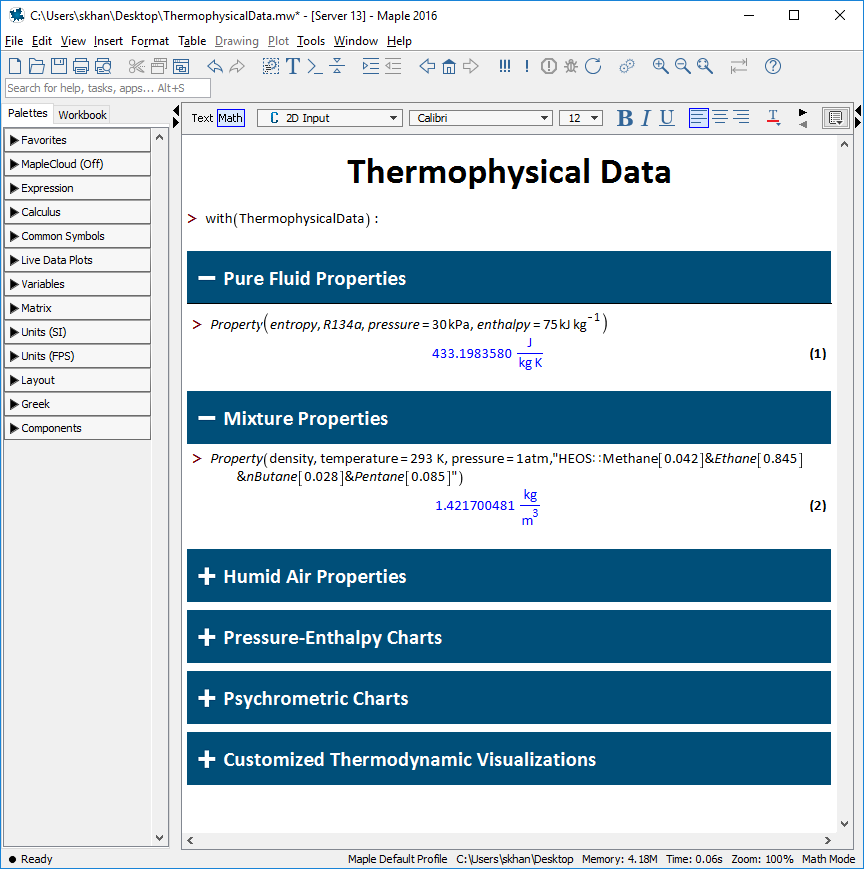Open the 2D Input style dropdown
This screenshot has width=865, height=869.
[x=330, y=118]
